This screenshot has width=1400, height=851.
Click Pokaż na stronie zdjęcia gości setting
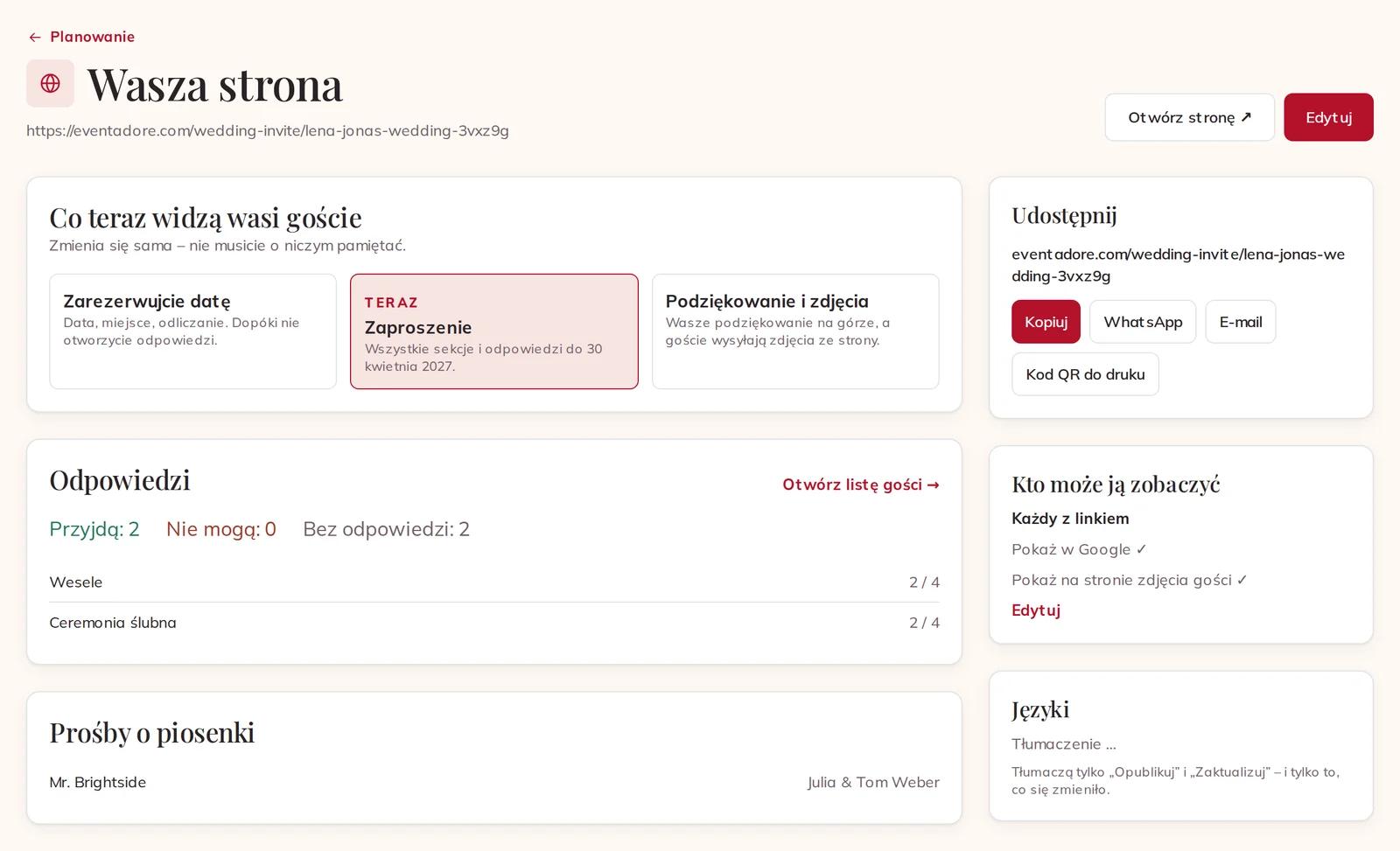pyautogui.click(x=1130, y=580)
